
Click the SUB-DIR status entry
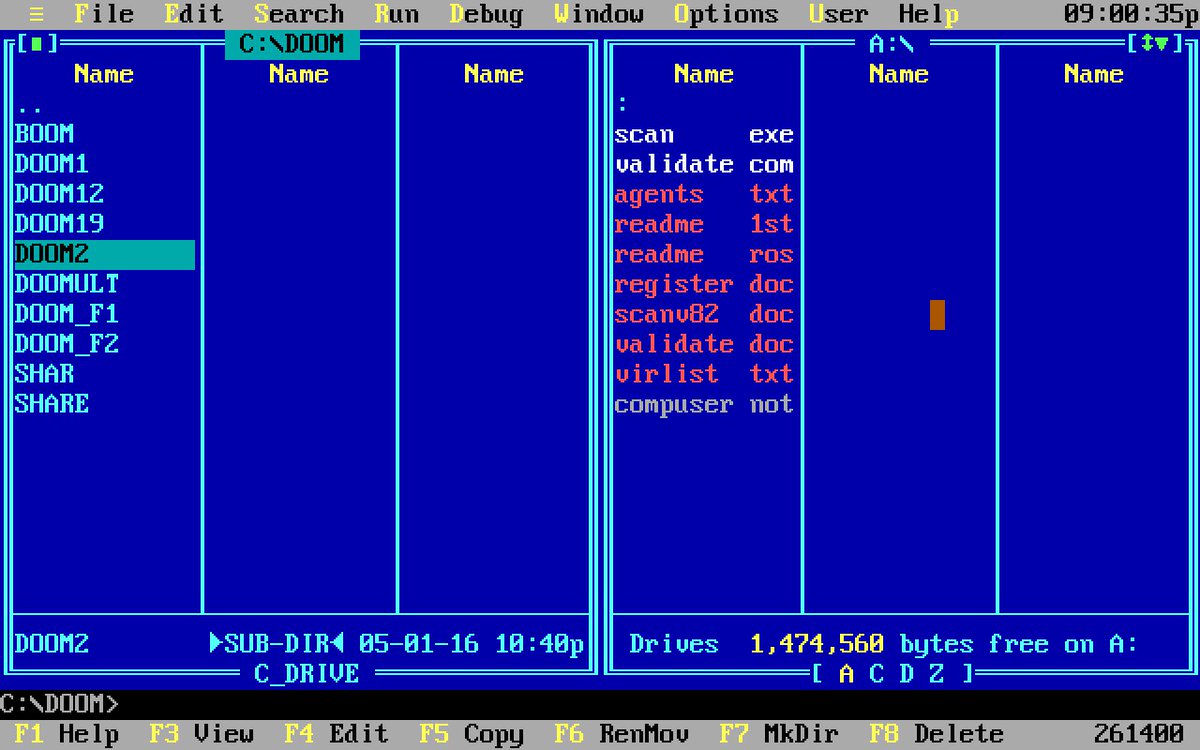277,644
